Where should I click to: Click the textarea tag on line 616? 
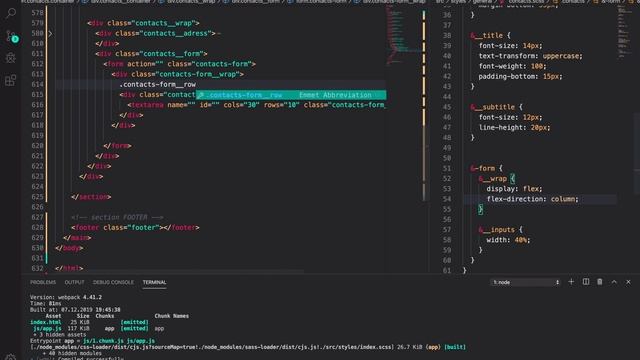(x=145, y=105)
